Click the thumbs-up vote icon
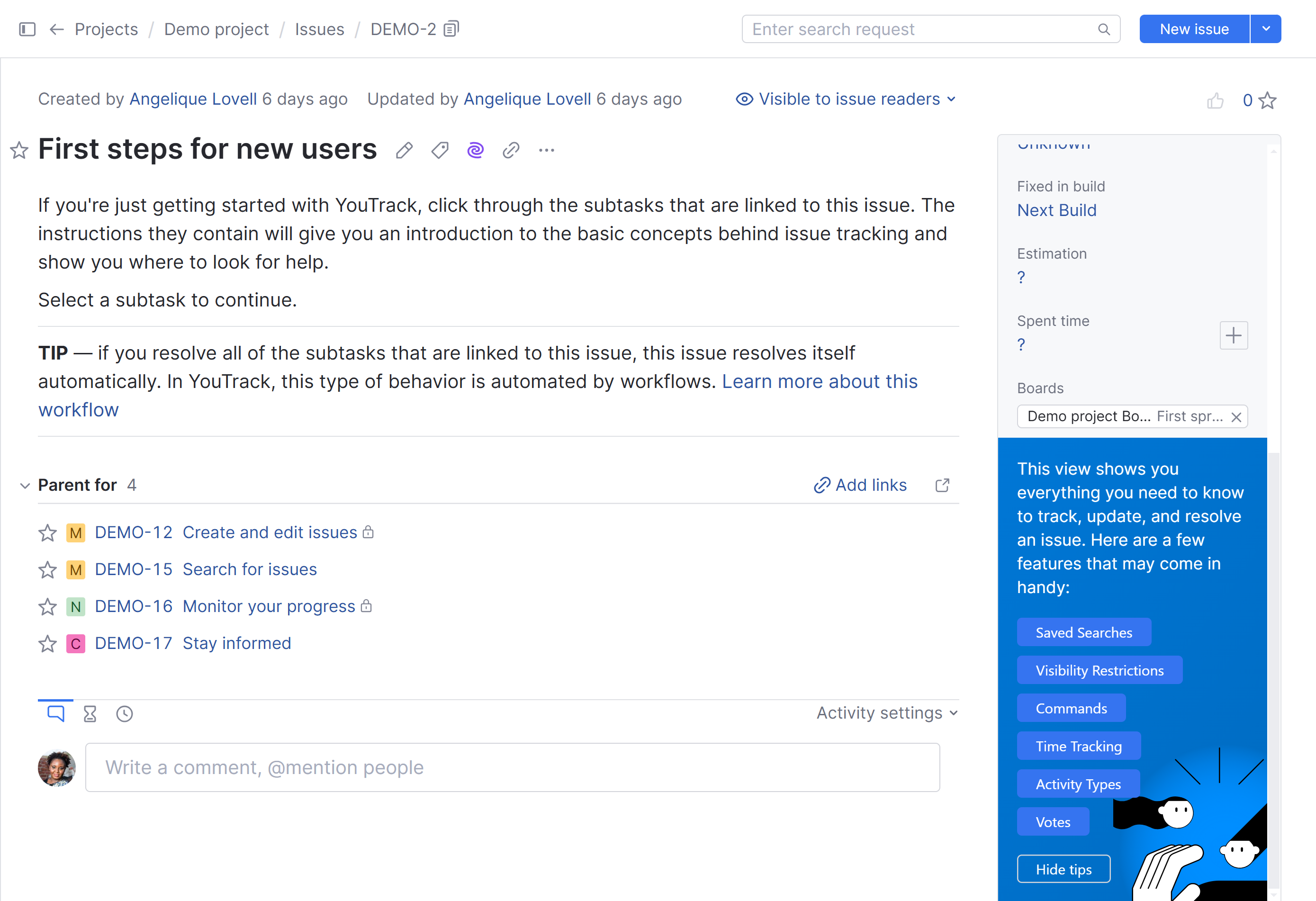 [1215, 101]
